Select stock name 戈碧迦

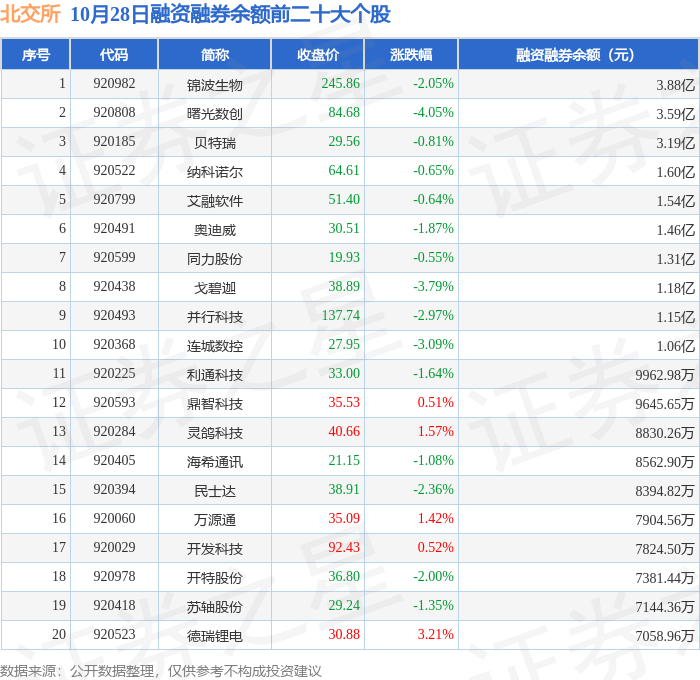215,288
